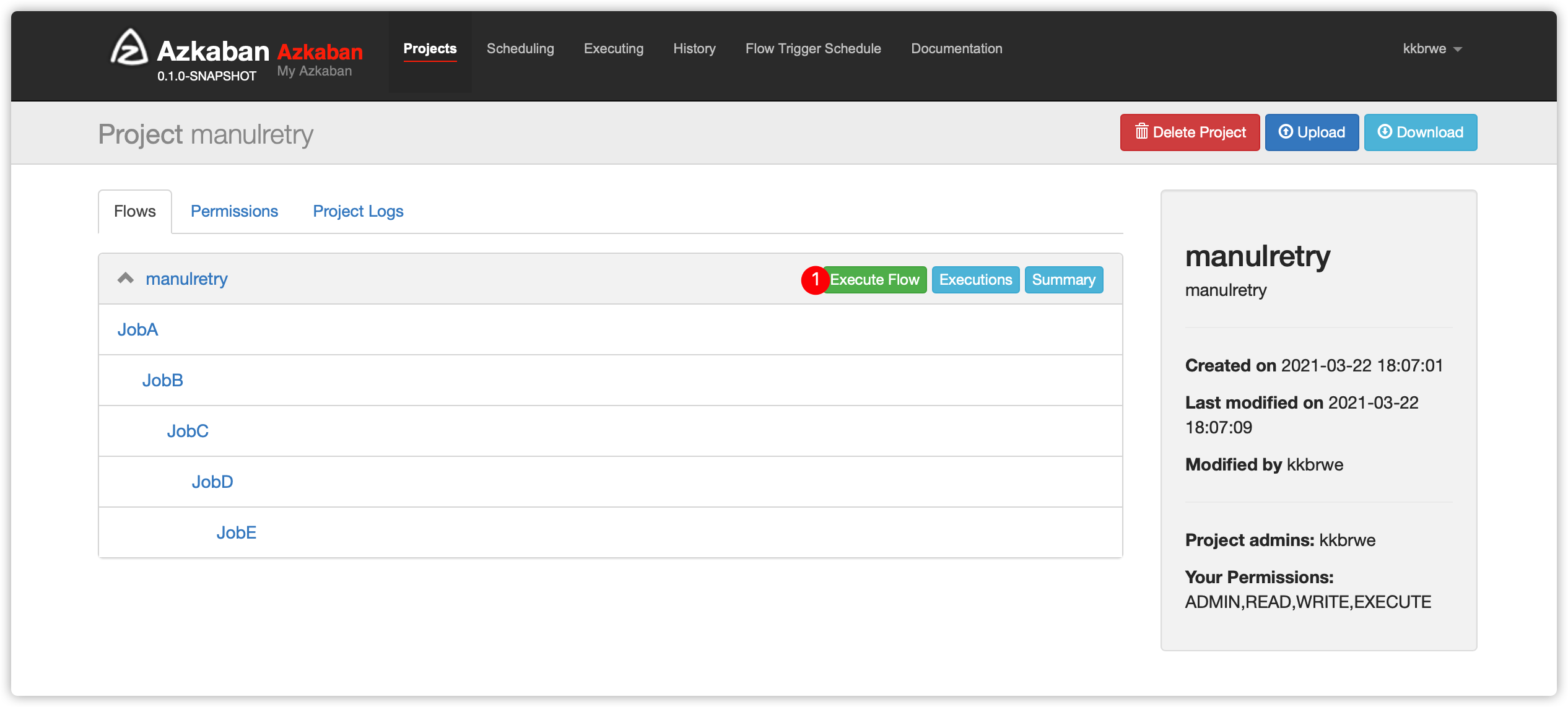Open the flow Summary button

[1063, 280]
